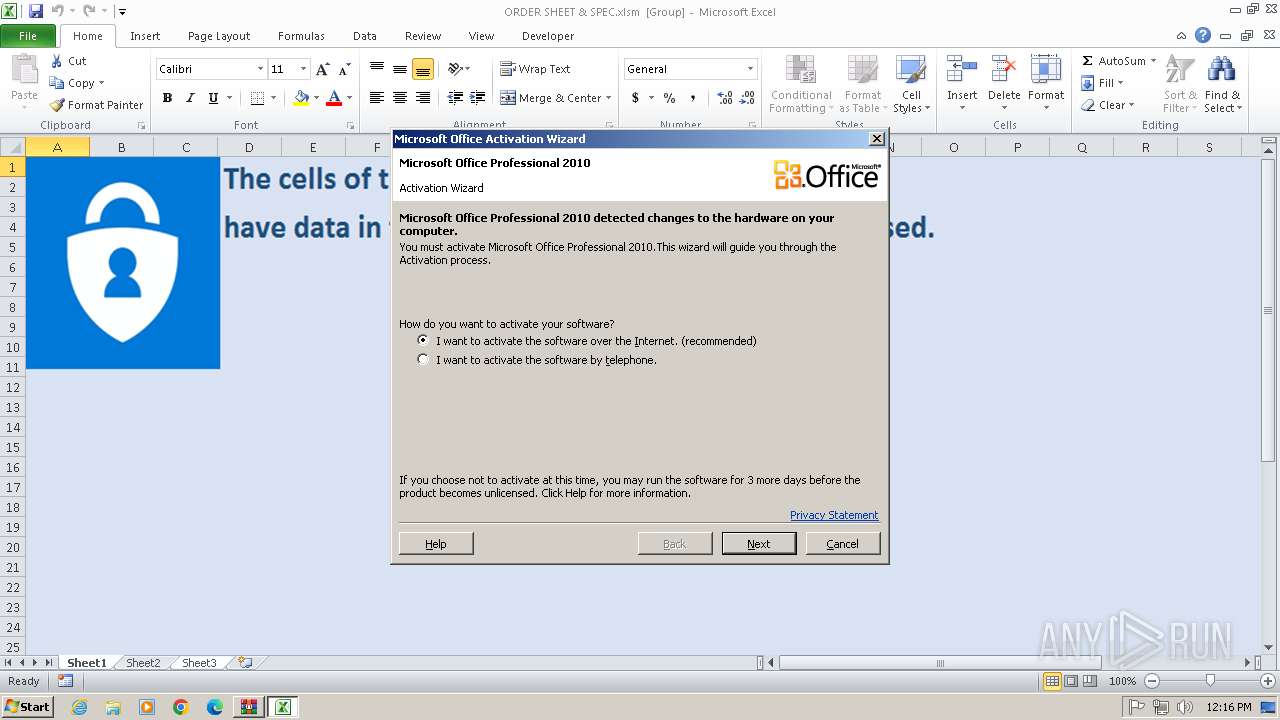
Task: Click Bottom Align icon
Action: [x=423, y=69]
